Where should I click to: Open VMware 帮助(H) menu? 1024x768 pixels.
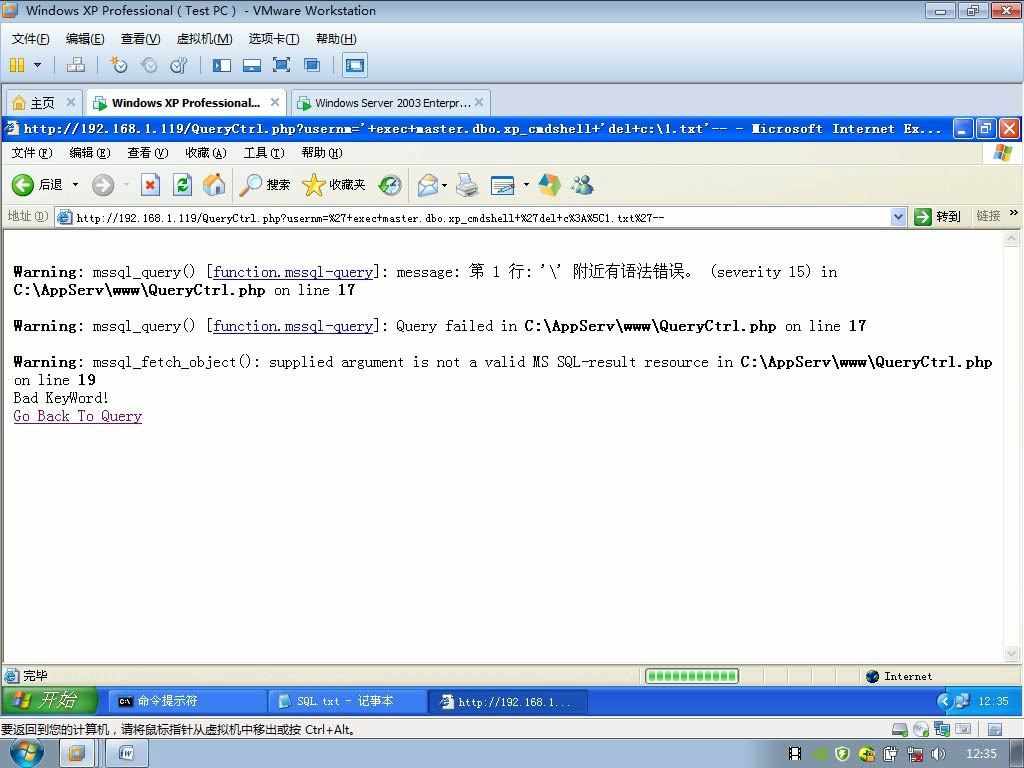pos(336,39)
